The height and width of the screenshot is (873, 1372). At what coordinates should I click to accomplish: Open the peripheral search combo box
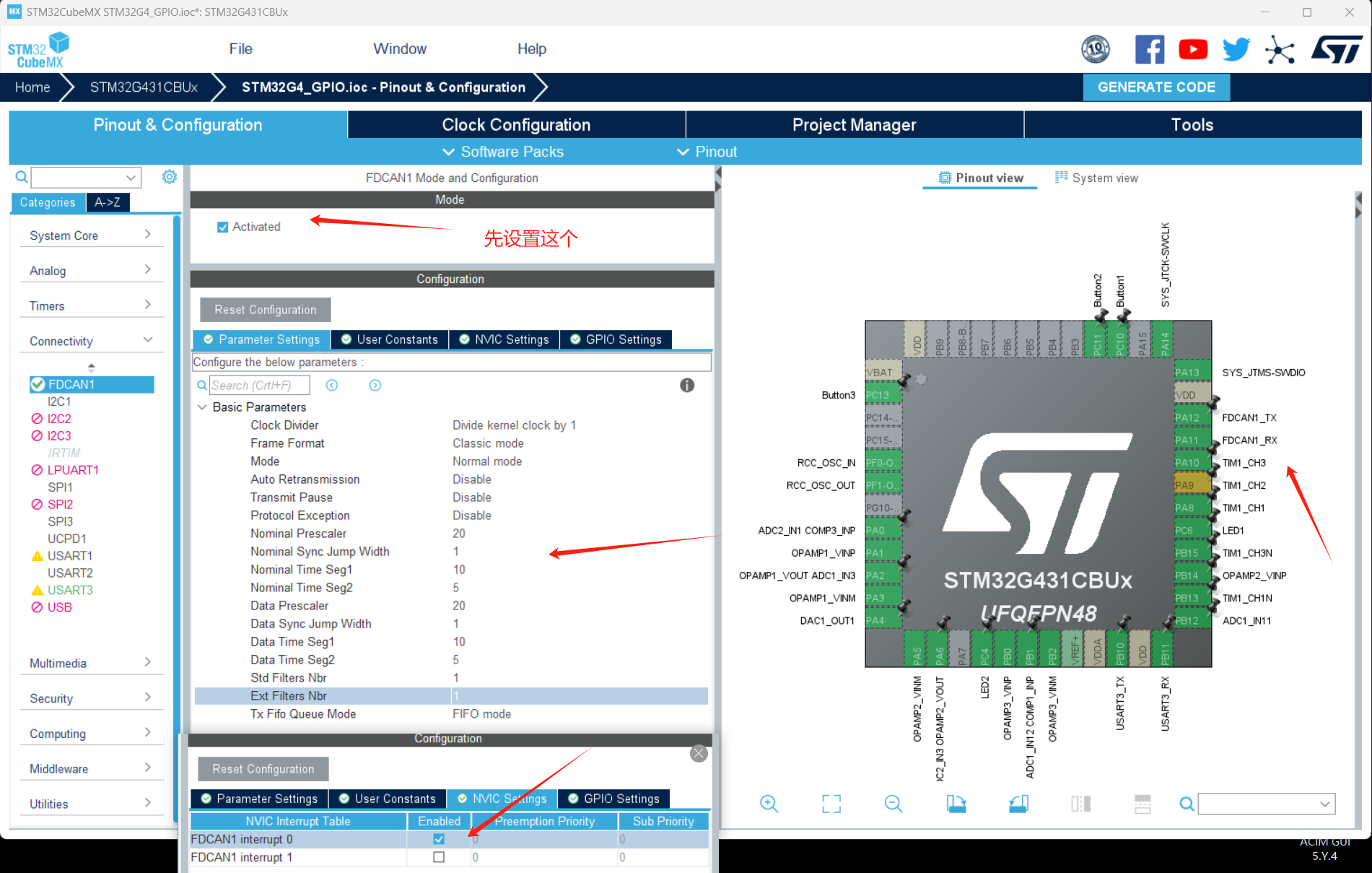click(86, 177)
